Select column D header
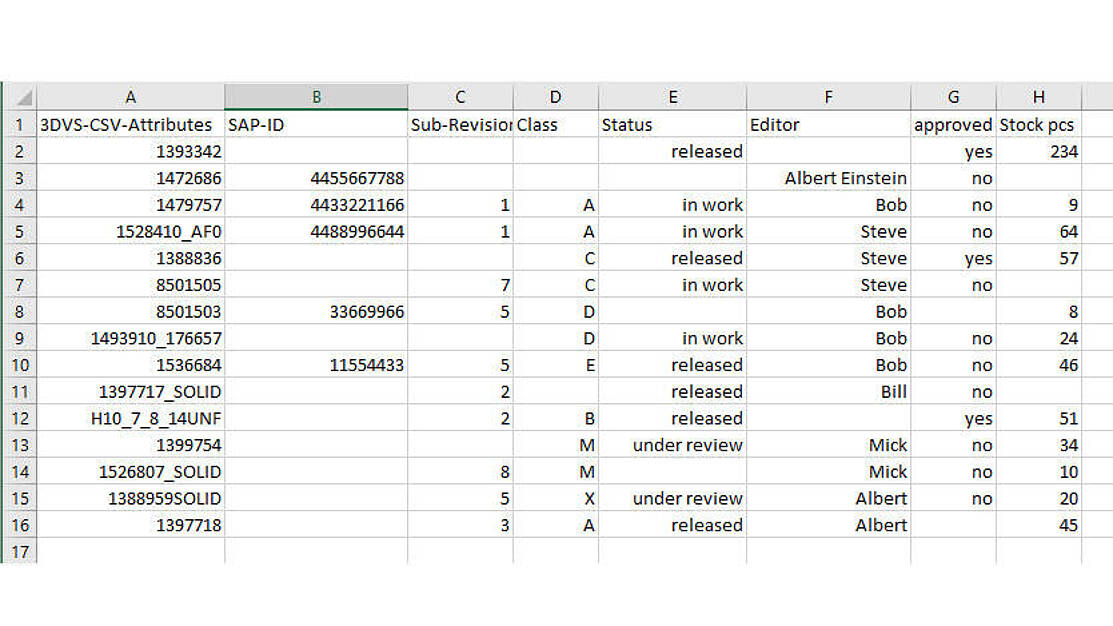 (555, 97)
